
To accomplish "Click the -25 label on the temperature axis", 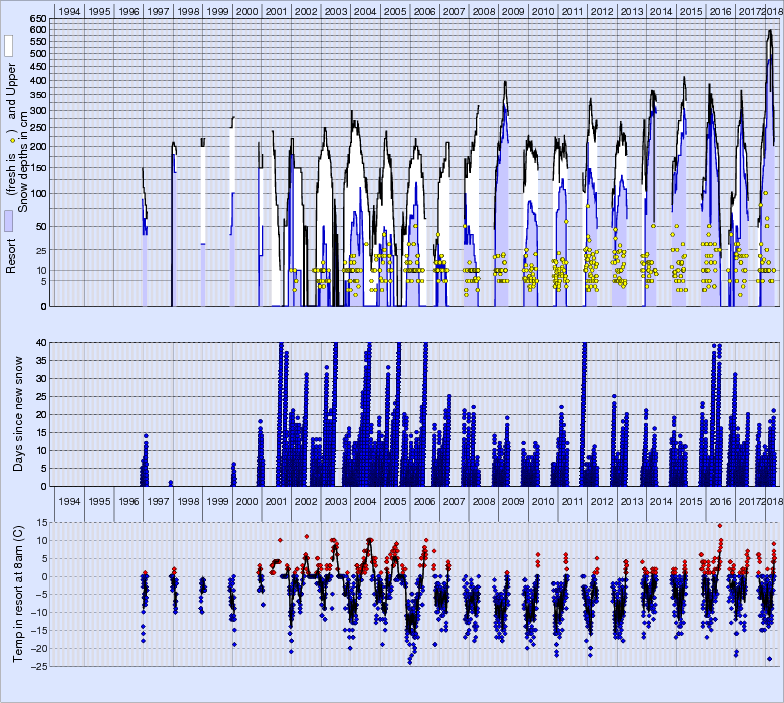I will tap(38, 666).
